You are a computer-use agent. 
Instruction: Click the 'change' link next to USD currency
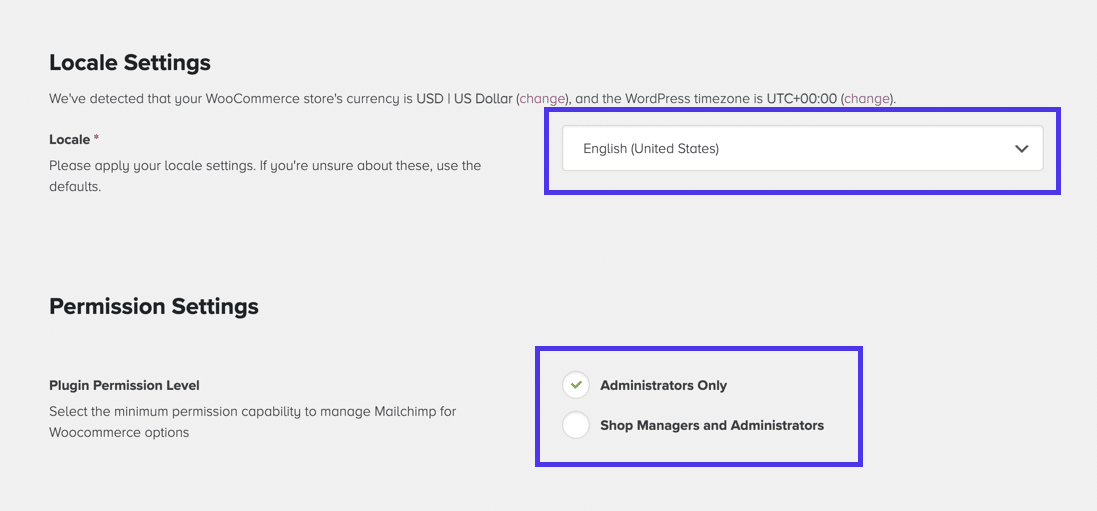(x=543, y=99)
